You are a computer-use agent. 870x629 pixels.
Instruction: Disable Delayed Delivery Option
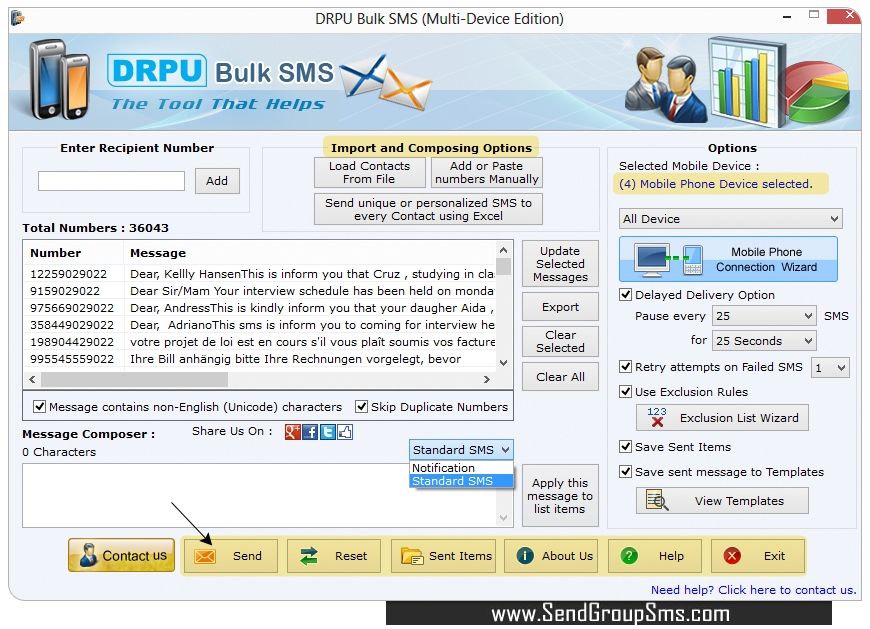point(625,295)
